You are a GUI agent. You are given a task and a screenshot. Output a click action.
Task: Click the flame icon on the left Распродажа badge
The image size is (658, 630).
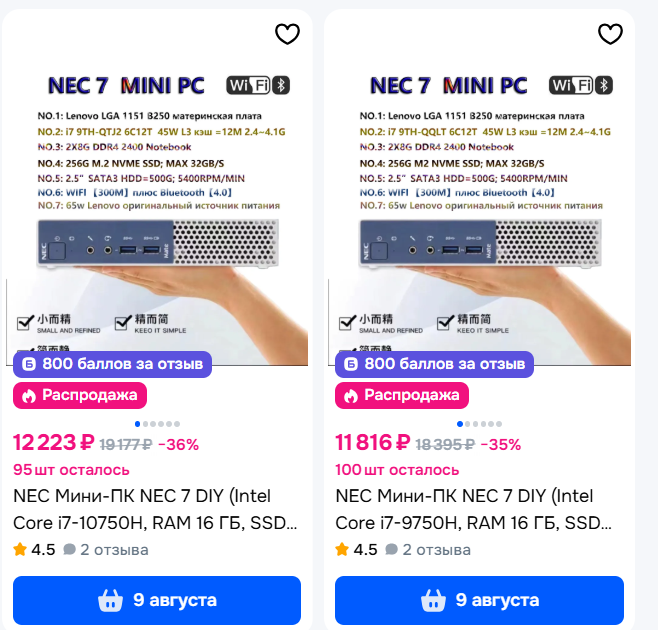(x=29, y=395)
